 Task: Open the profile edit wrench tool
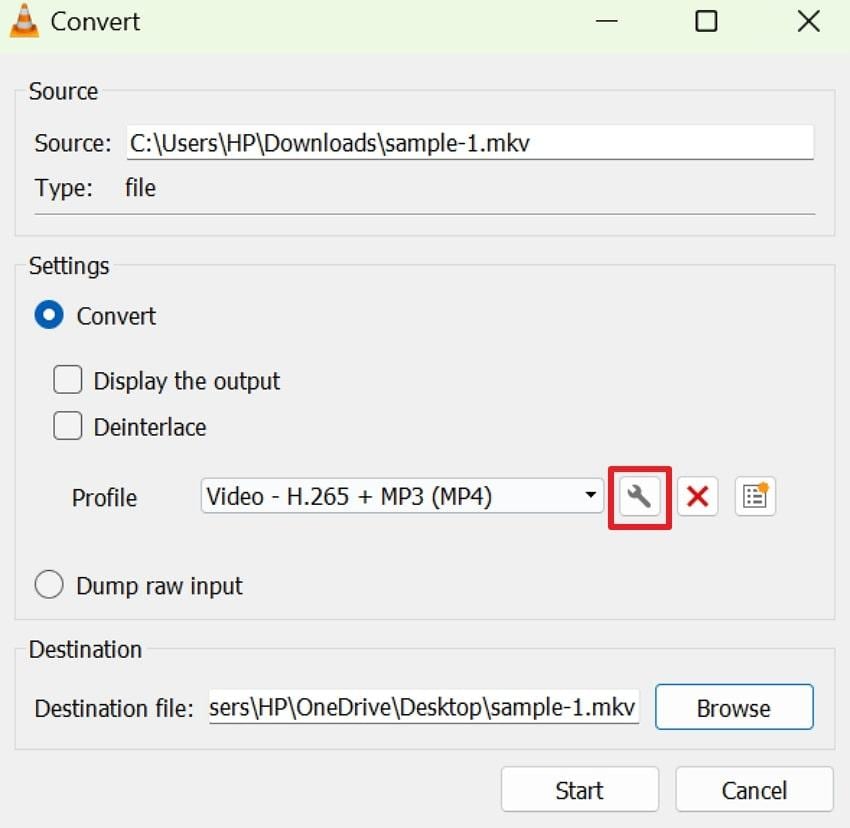pyautogui.click(x=639, y=497)
